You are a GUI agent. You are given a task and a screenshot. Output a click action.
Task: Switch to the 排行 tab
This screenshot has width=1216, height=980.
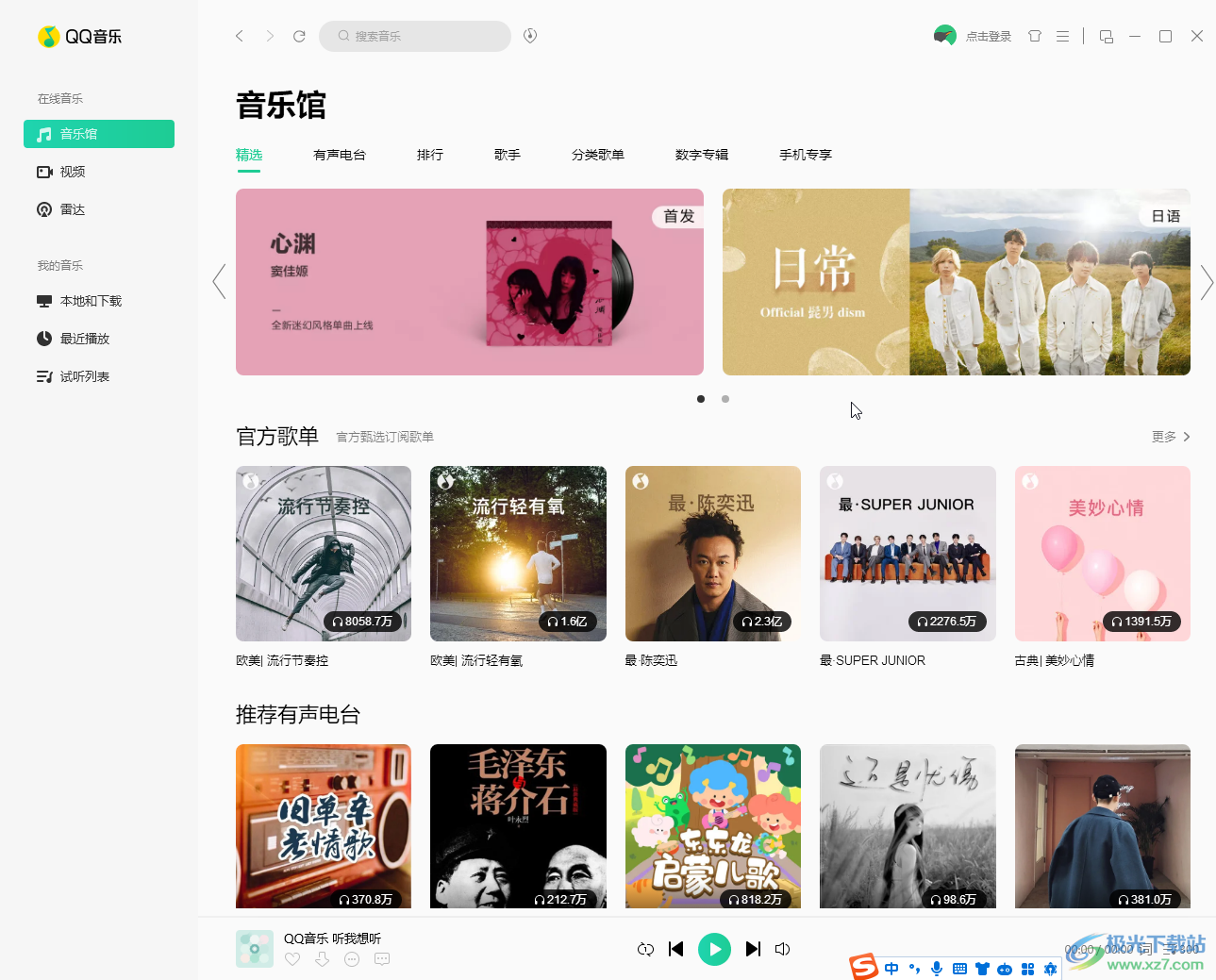(x=430, y=155)
